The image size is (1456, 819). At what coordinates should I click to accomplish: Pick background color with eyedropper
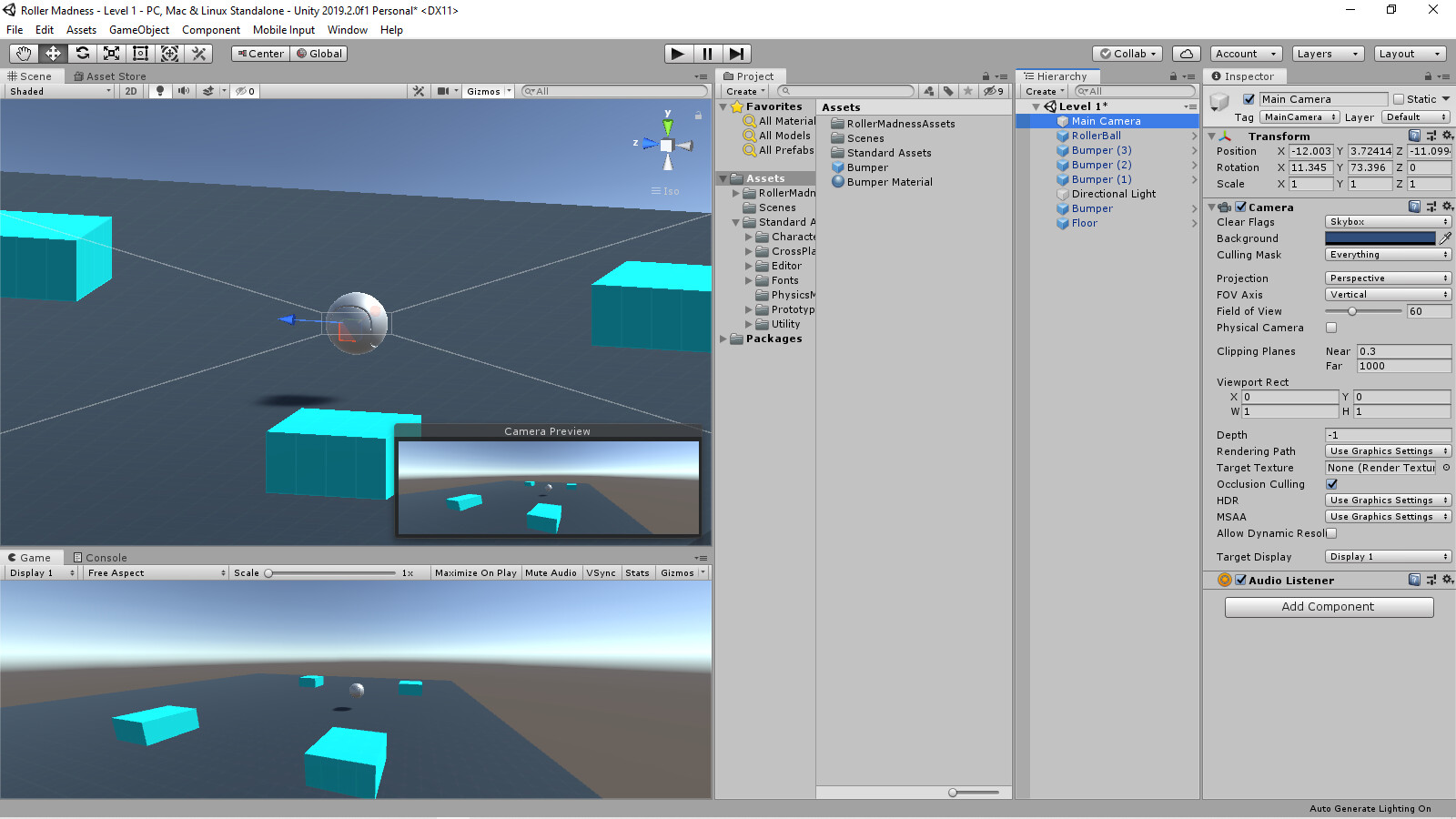pos(1445,238)
